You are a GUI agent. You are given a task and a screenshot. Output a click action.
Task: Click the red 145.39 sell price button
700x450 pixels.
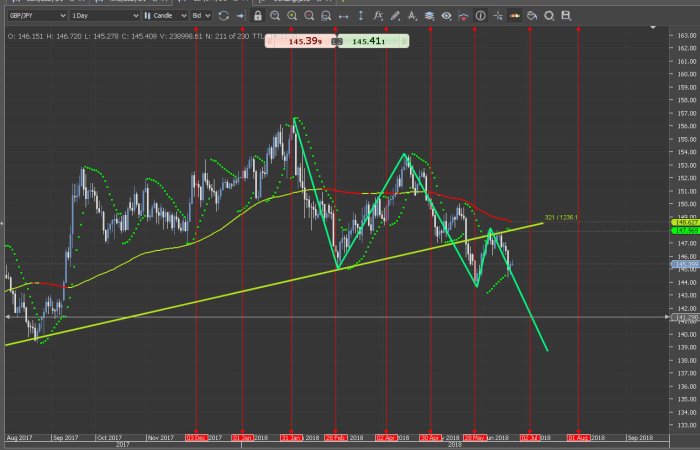click(303, 41)
